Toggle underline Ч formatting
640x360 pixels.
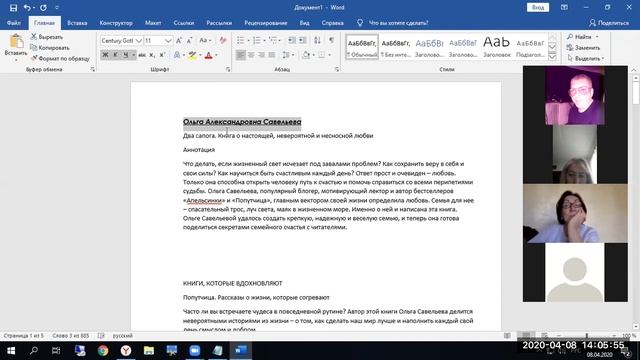[x=126, y=55]
